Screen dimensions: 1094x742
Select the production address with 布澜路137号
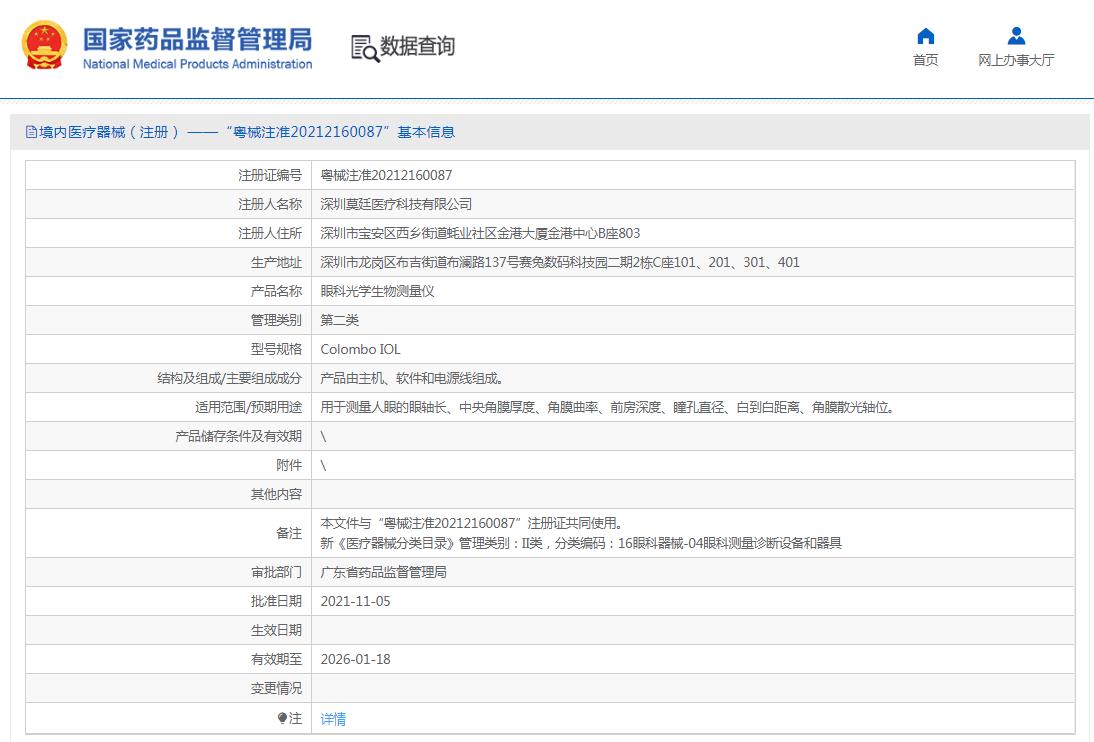[560, 262]
